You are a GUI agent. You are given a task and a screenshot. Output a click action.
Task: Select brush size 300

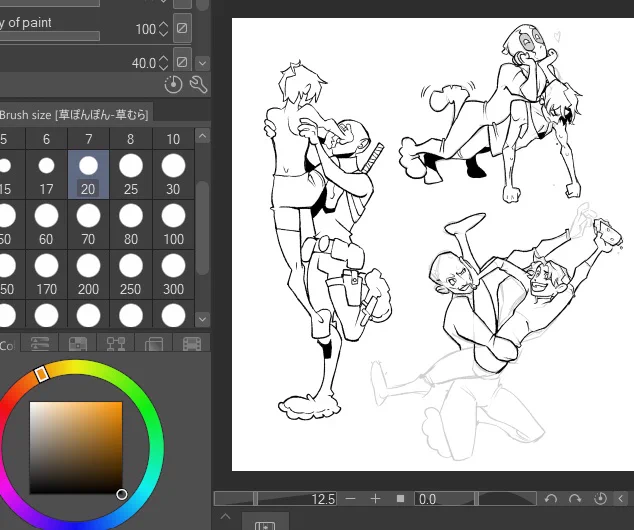[173, 275]
